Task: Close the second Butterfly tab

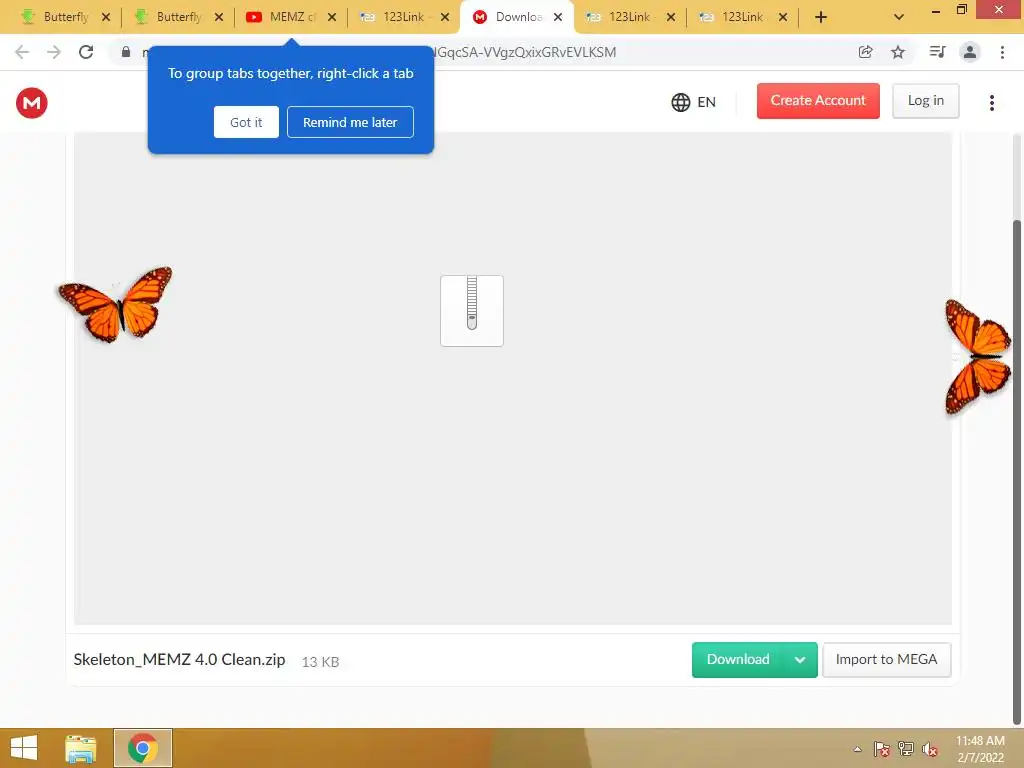Action: (219, 17)
